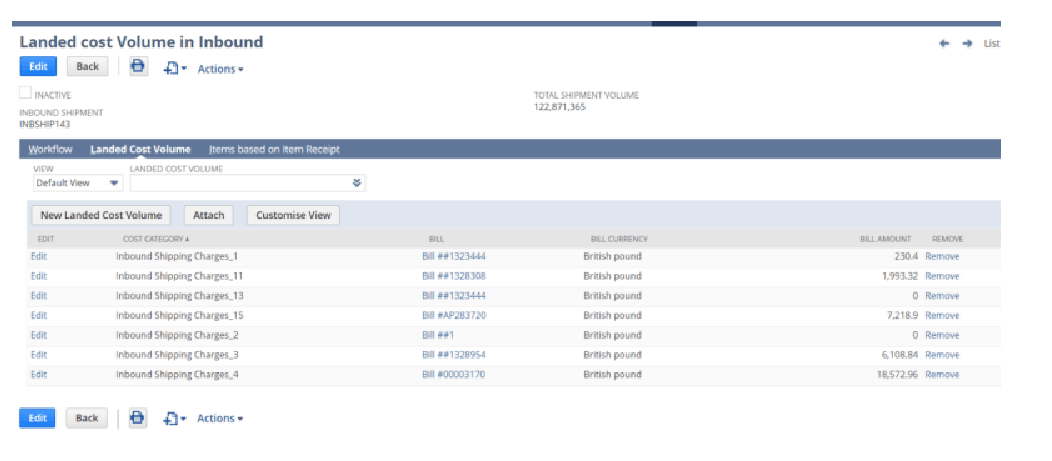1052x461 pixels.
Task: Remove the Inbound Shipping Charges_1 row
Action: pyautogui.click(x=942, y=256)
